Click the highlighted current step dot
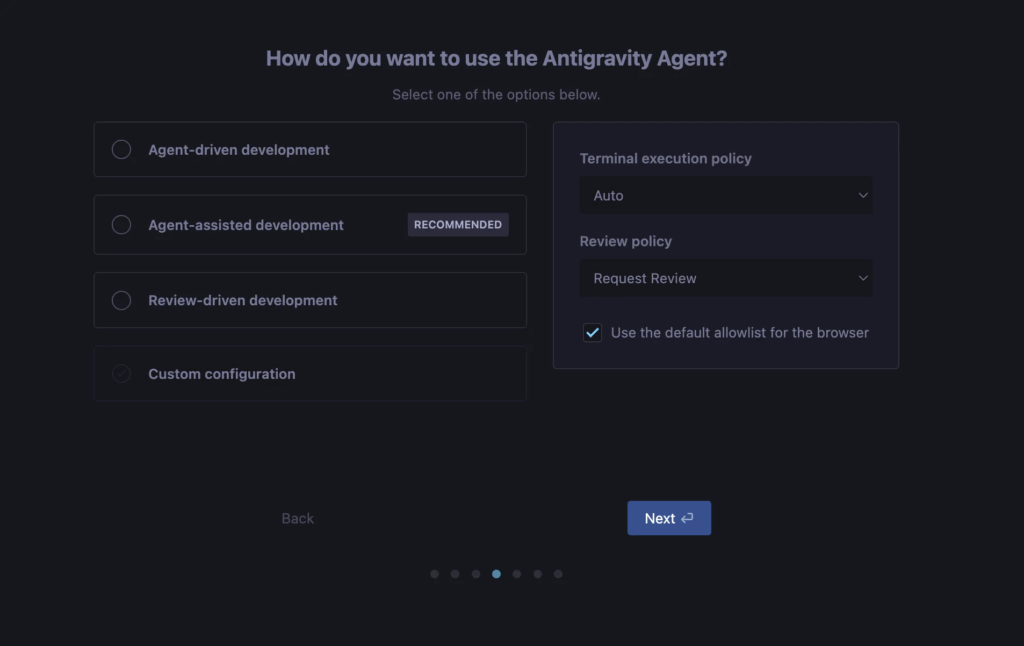Screen dimensions: 1024x646 (x=496, y=574)
